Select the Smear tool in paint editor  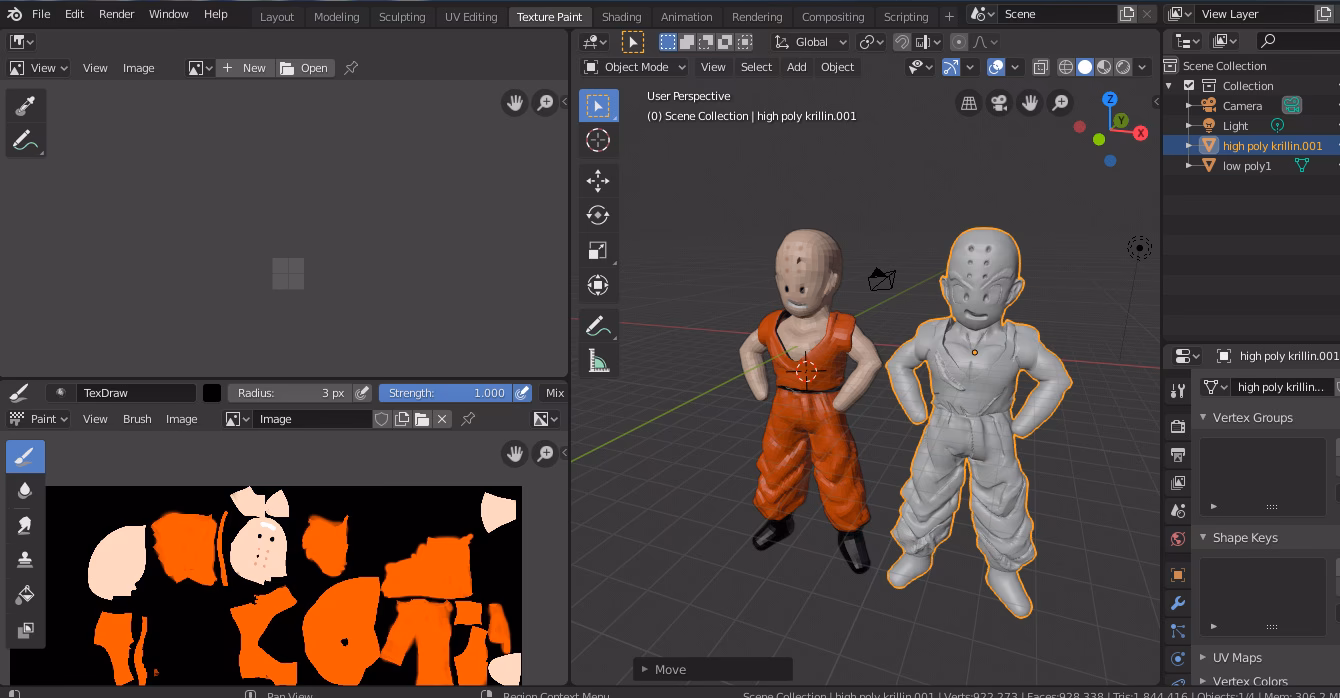(x=25, y=525)
